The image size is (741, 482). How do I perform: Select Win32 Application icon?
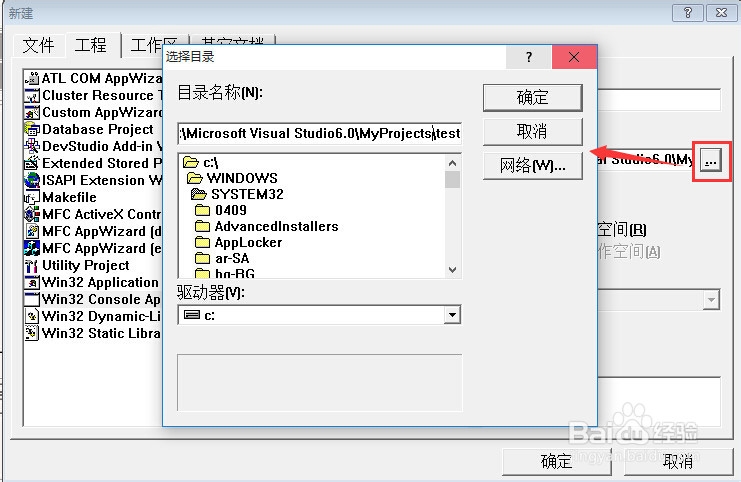pos(32,283)
